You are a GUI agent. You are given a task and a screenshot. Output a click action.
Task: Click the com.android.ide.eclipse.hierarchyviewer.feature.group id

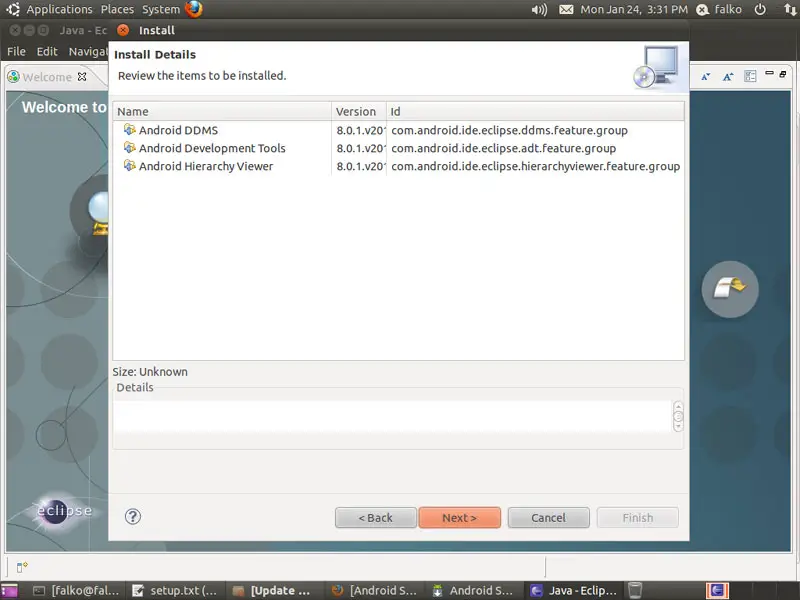coord(536,166)
